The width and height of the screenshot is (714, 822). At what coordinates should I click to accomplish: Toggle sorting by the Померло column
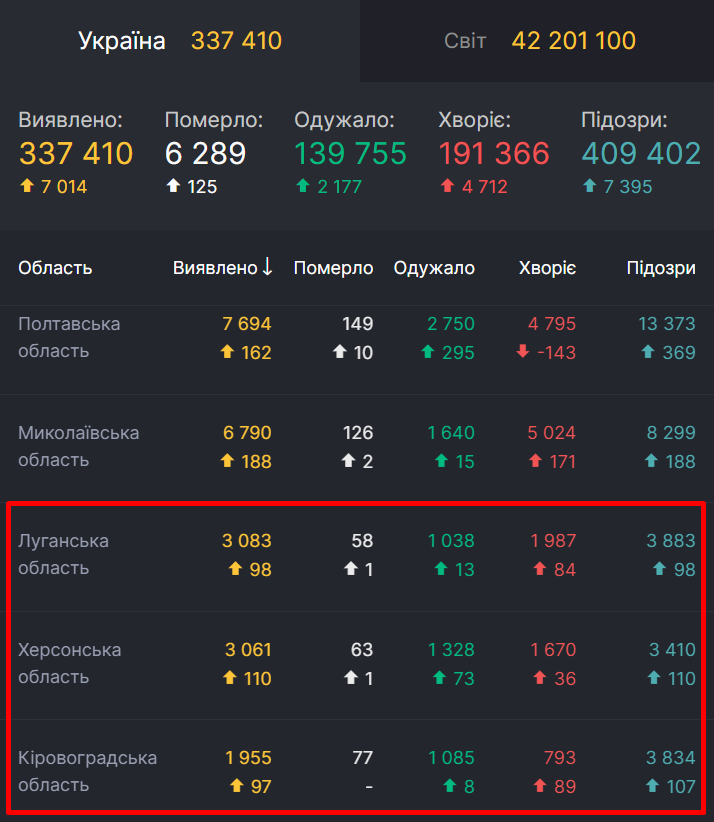tap(333, 268)
